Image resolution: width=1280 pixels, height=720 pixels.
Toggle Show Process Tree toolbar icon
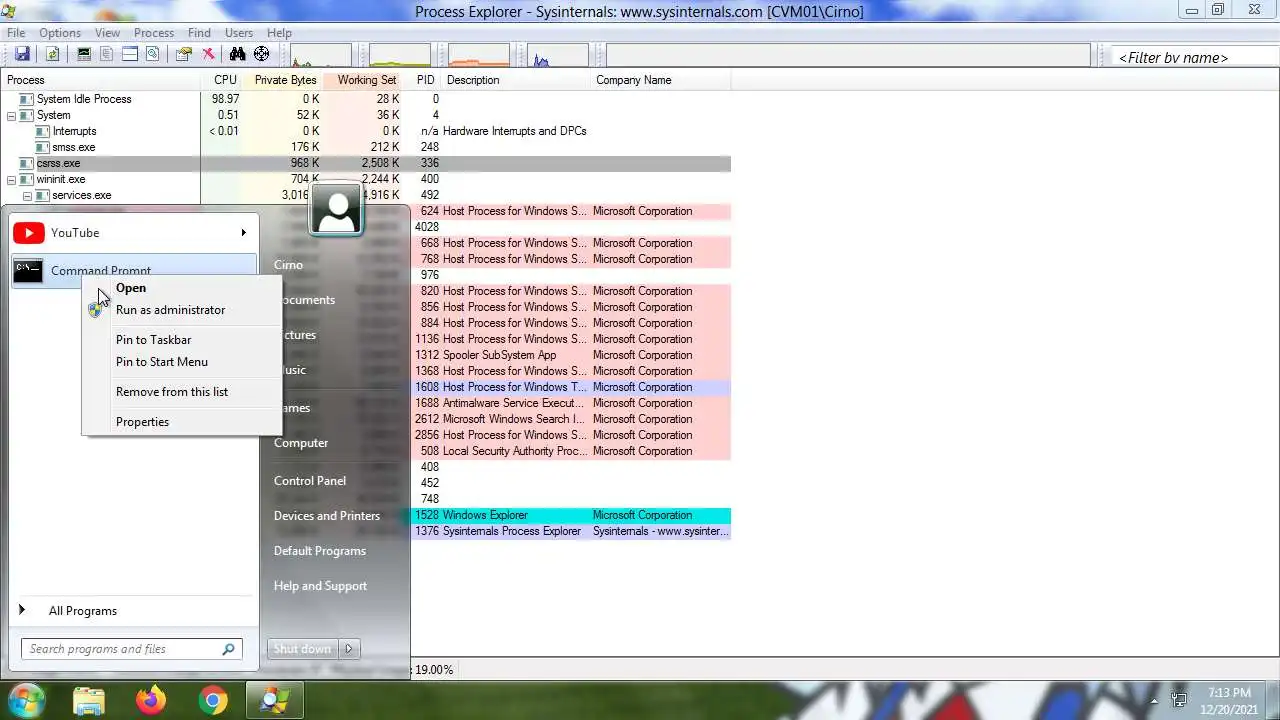tap(107, 55)
